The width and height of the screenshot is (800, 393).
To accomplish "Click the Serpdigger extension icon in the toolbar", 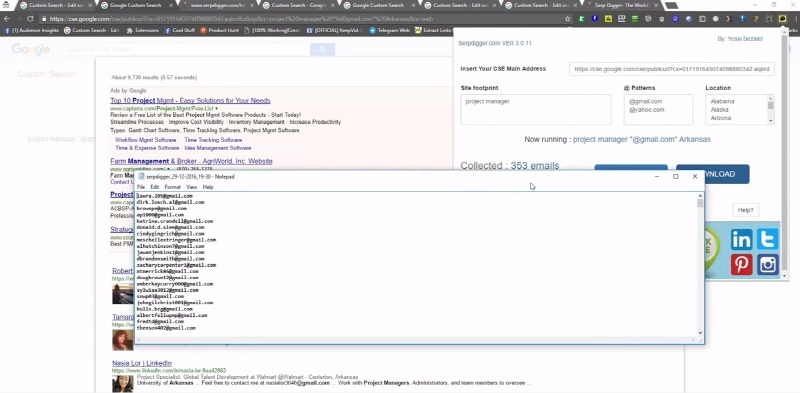I will [783, 19].
